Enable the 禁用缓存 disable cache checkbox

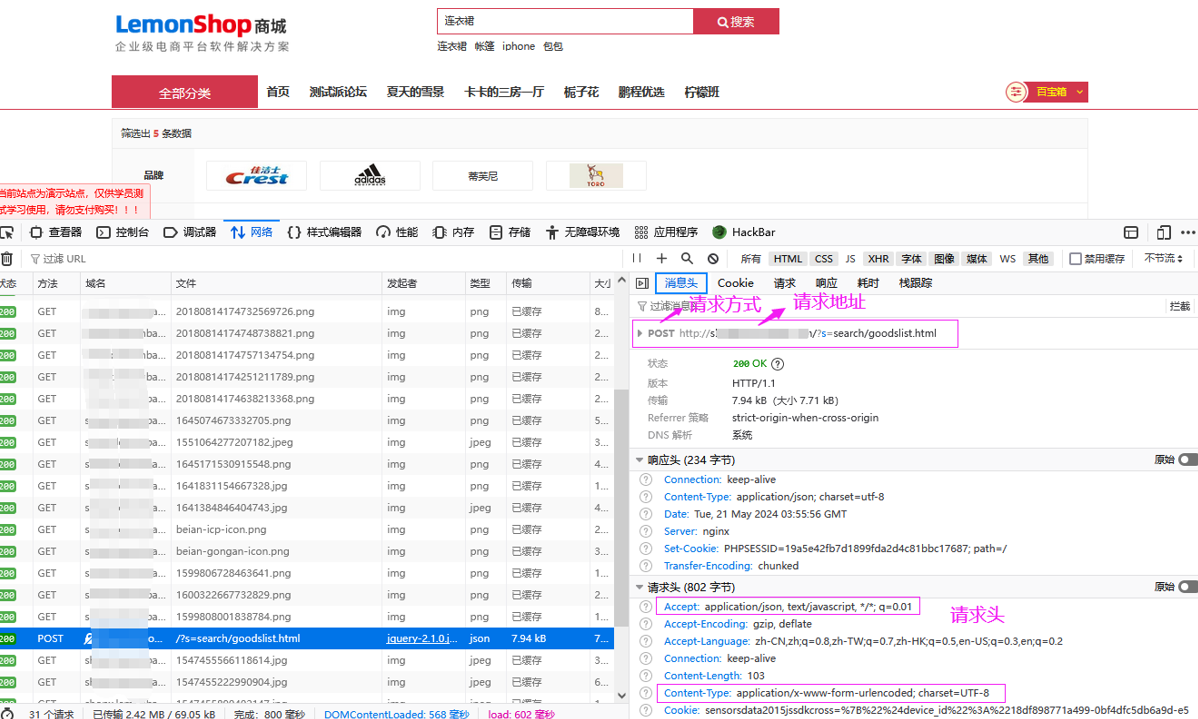coord(1074,258)
